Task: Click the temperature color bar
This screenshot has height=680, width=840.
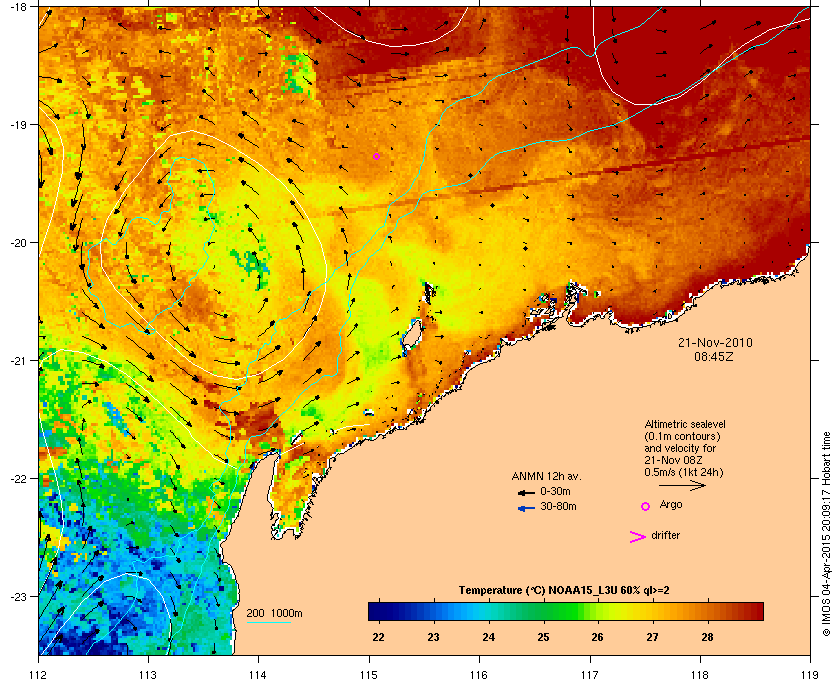Action: tap(566, 611)
